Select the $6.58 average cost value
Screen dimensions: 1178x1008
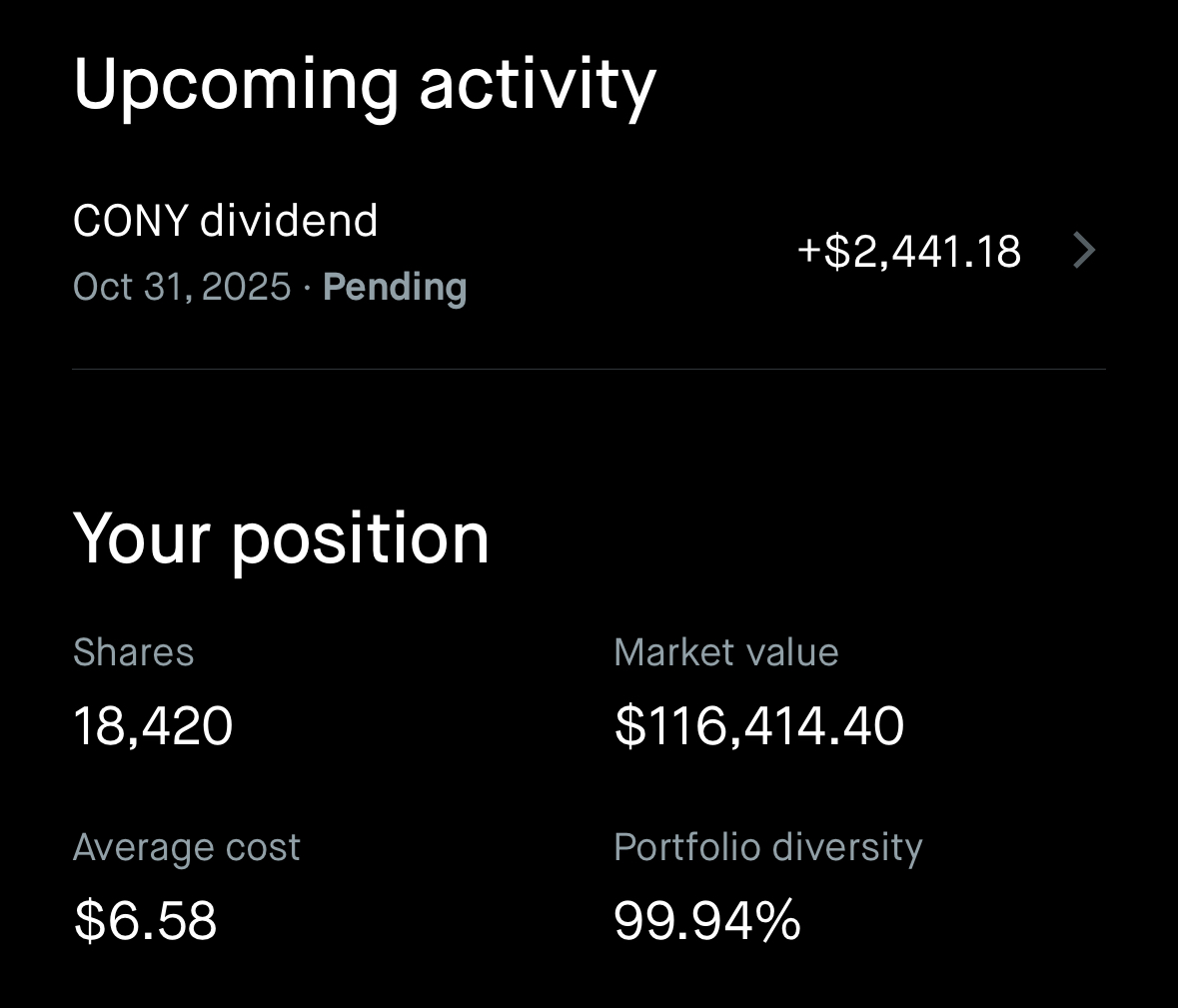point(146,921)
